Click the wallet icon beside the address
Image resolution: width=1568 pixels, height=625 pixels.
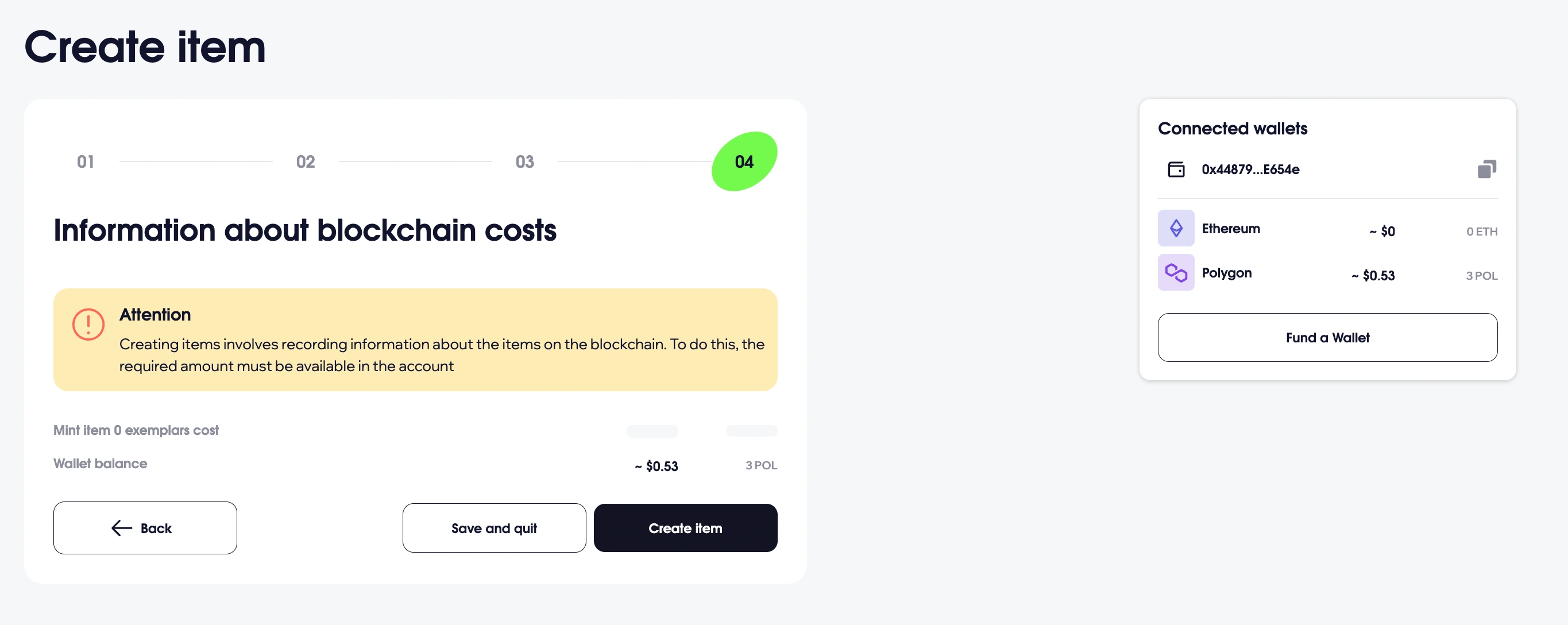pos(1176,169)
